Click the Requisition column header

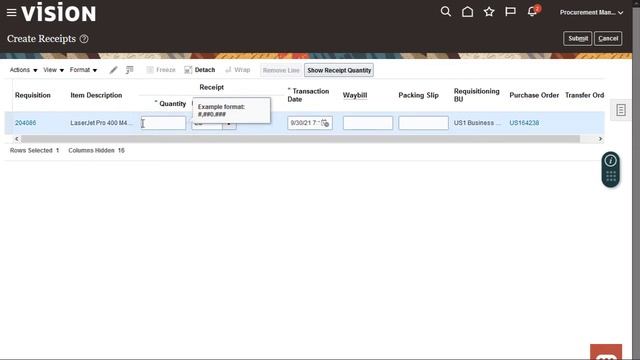click(x=33, y=95)
